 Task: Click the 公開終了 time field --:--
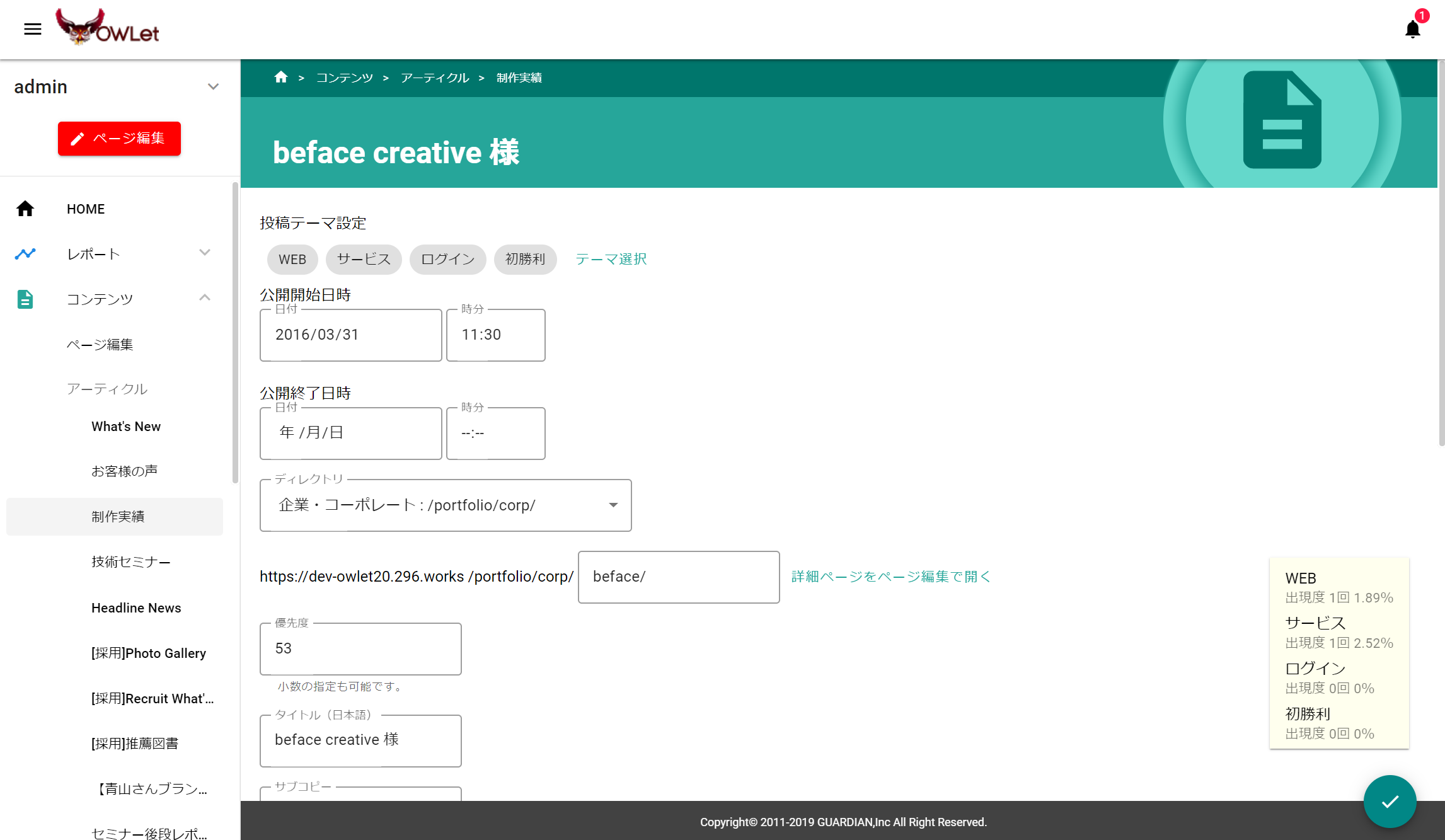click(x=495, y=433)
